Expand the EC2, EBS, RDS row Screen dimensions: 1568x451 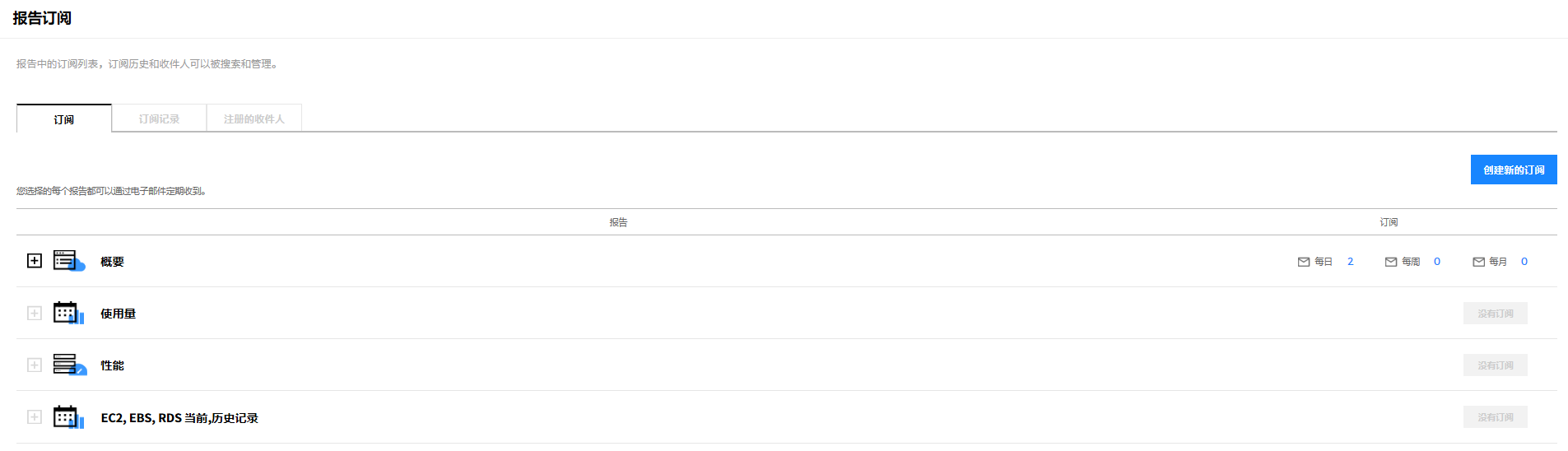click(35, 417)
